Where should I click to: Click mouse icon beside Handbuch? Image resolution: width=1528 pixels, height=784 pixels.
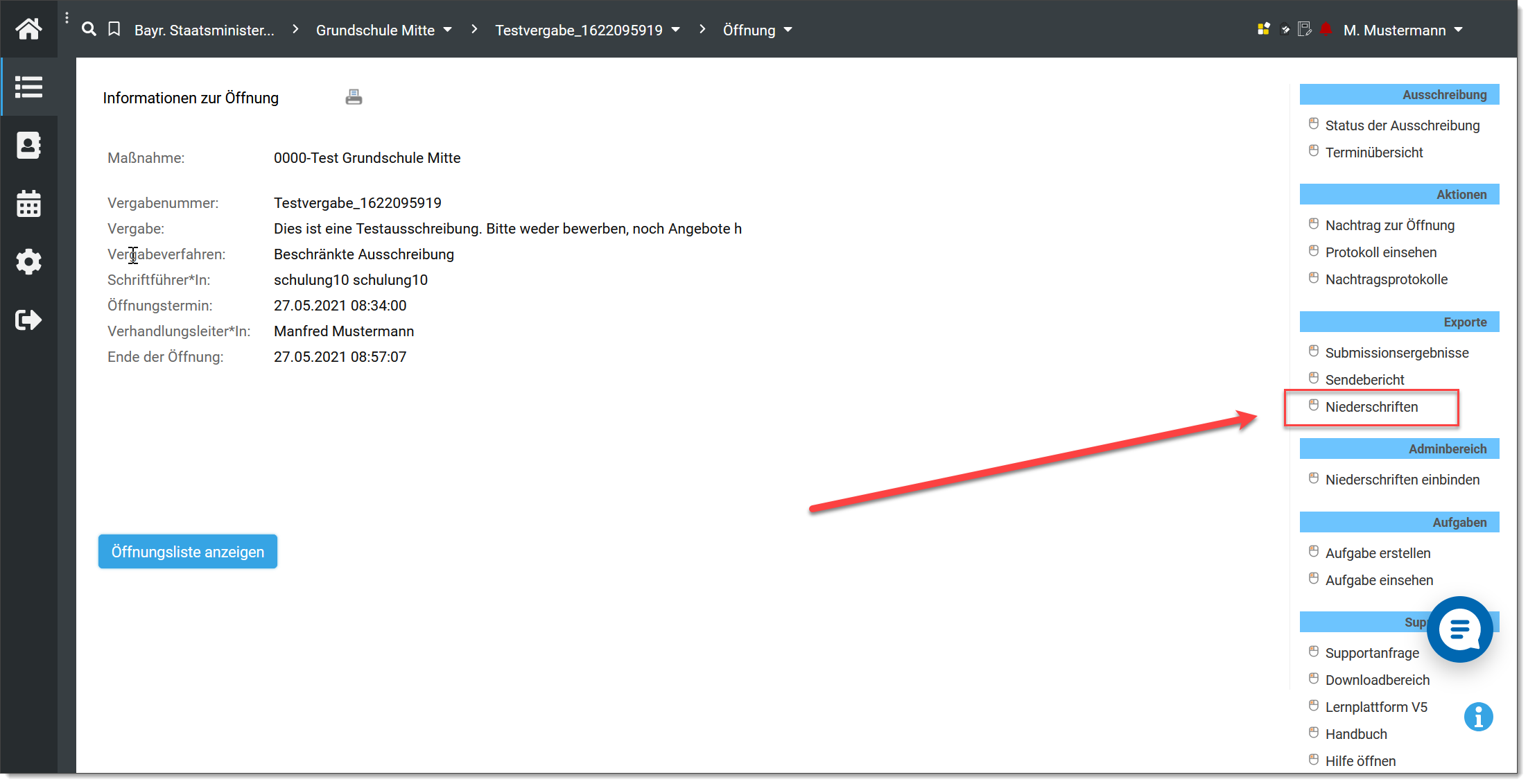1313,733
